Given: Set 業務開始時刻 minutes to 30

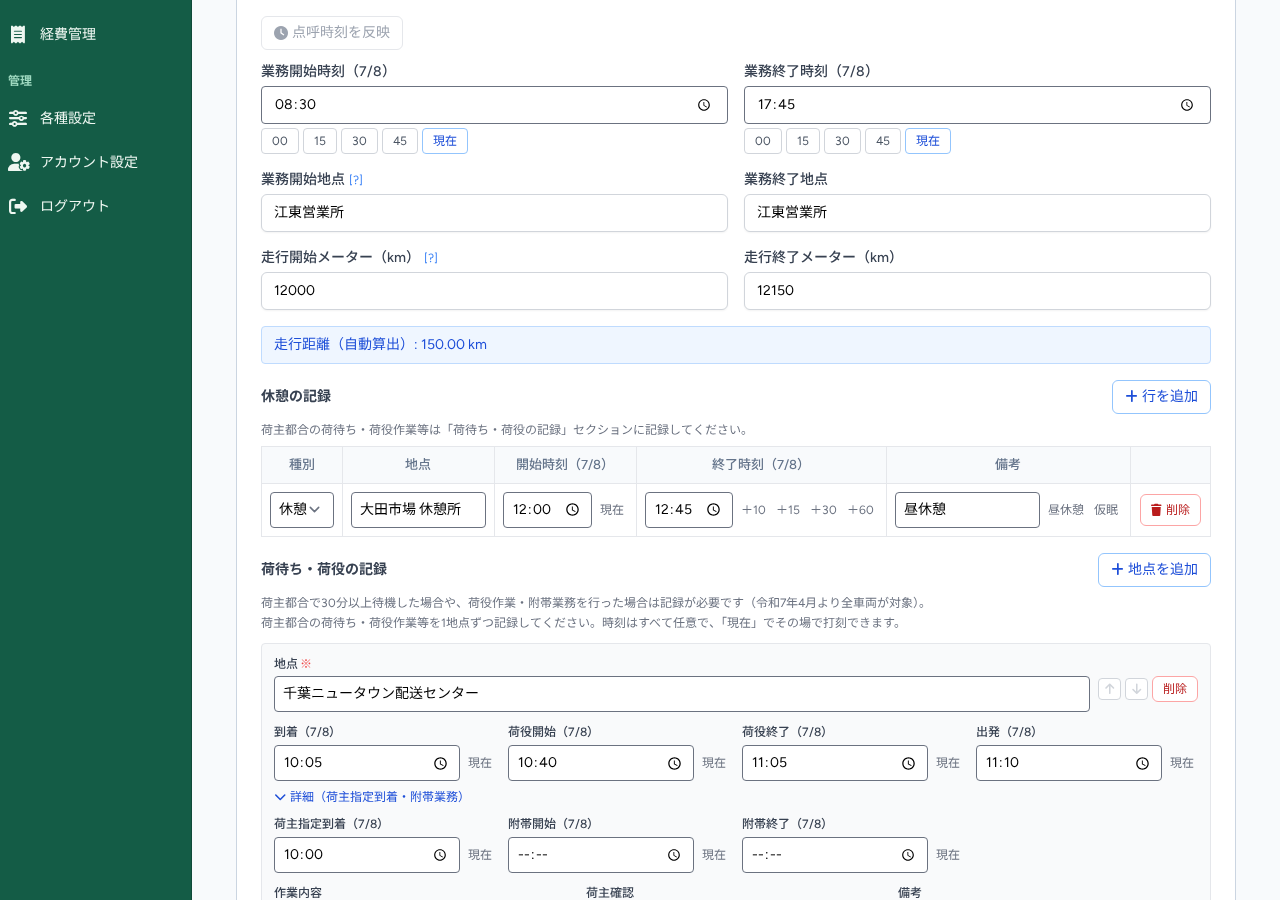Looking at the screenshot, I should [359, 141].
